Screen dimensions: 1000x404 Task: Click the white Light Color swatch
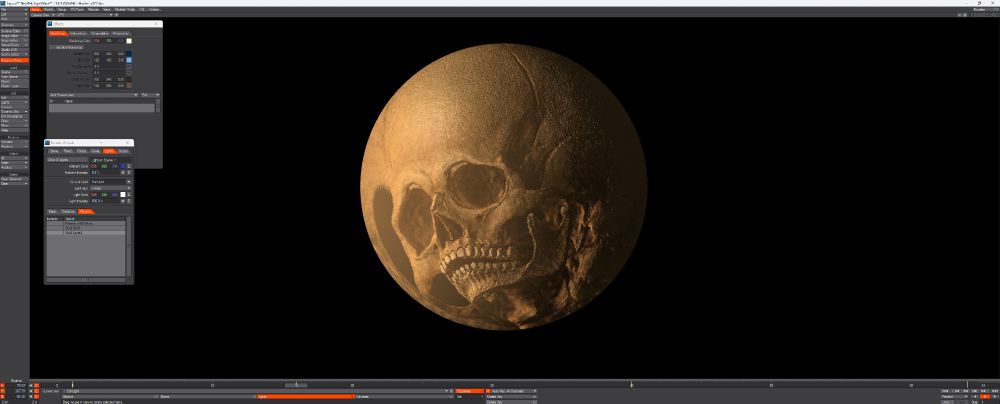[122, 195]
